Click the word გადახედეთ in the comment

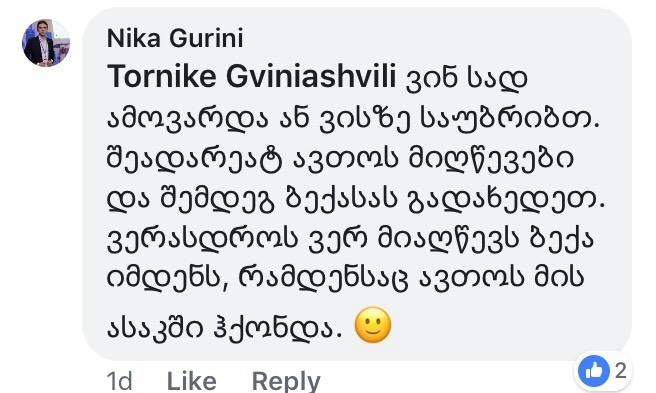point(506,199)
